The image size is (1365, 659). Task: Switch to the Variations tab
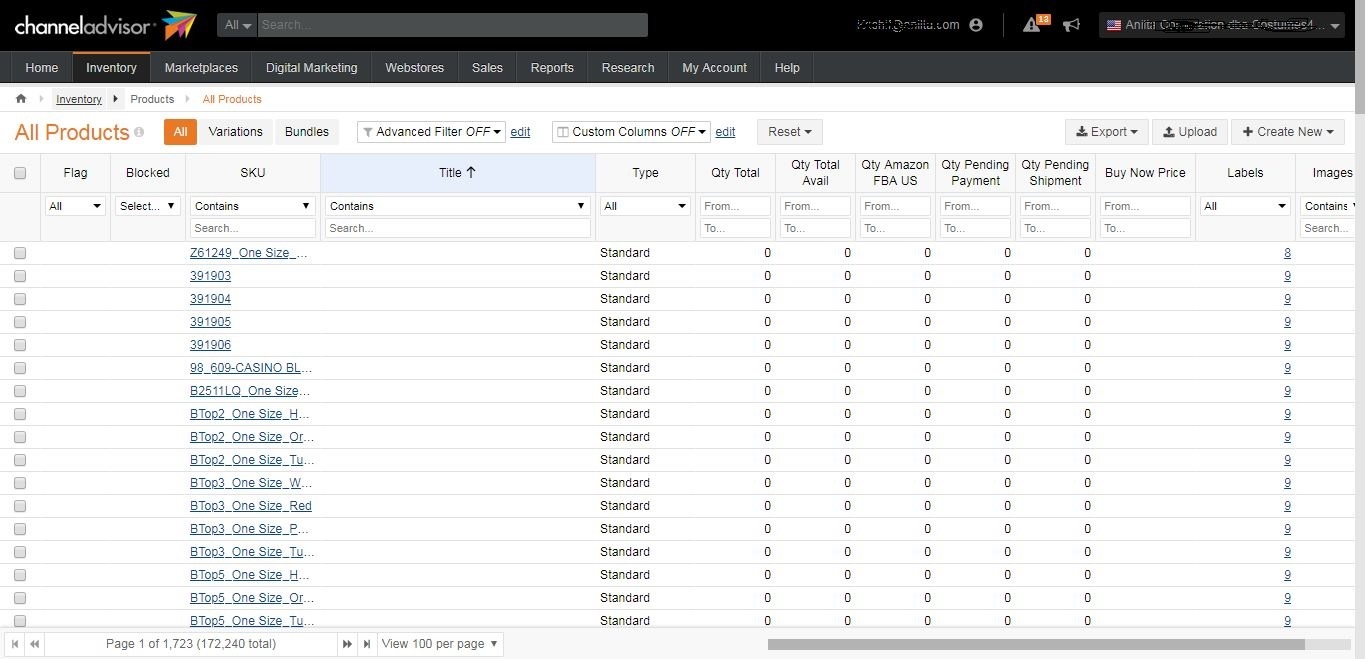click(x=235, y=132)
